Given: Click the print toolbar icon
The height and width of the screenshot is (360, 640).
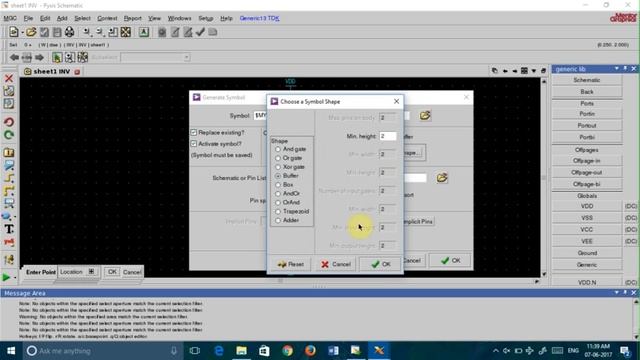Looking at the screenshot, I should pyautogui.click(x=69, y=32).
